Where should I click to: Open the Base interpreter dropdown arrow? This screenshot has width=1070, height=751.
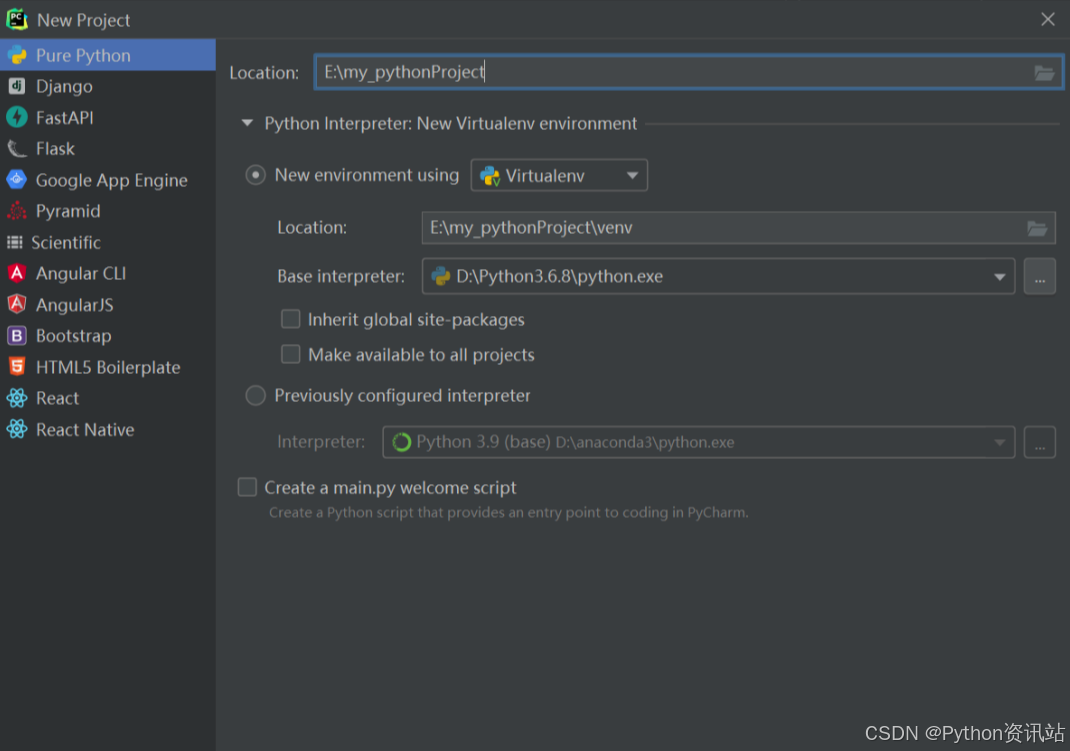999,277
